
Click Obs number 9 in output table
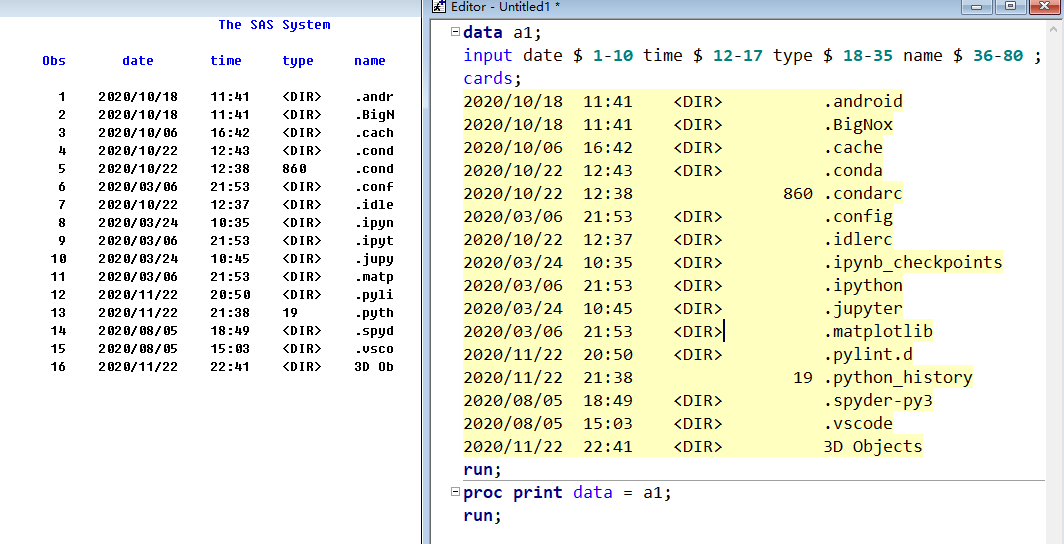tap(62, 241)
